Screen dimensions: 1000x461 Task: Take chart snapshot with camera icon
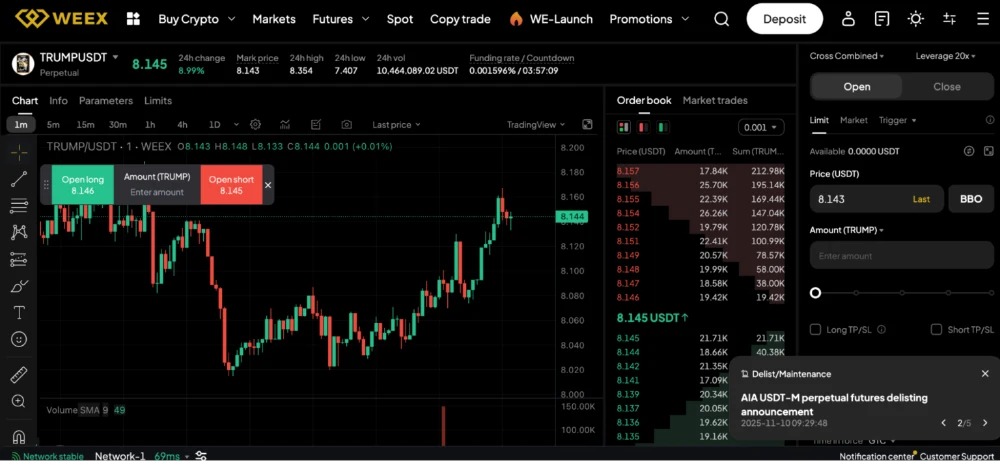[x=346, y=125]
